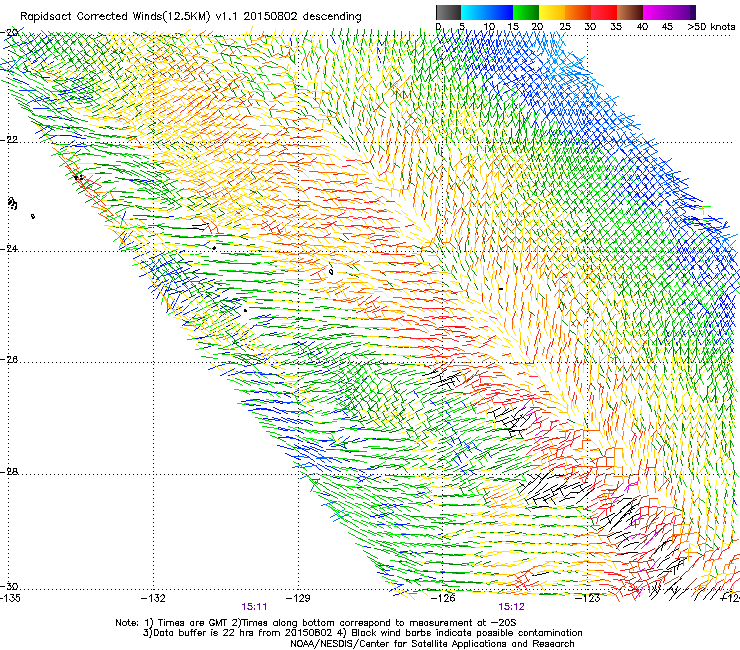
Task: Click the orange 25-30 knots legend swatch
Action: click(x=578, y=12)
